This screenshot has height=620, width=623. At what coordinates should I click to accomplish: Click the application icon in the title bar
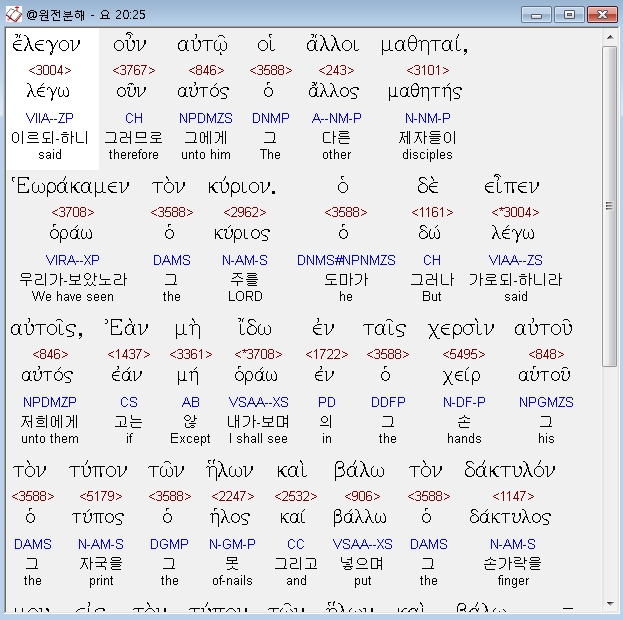pyautogui.click(x=13, y=14)
